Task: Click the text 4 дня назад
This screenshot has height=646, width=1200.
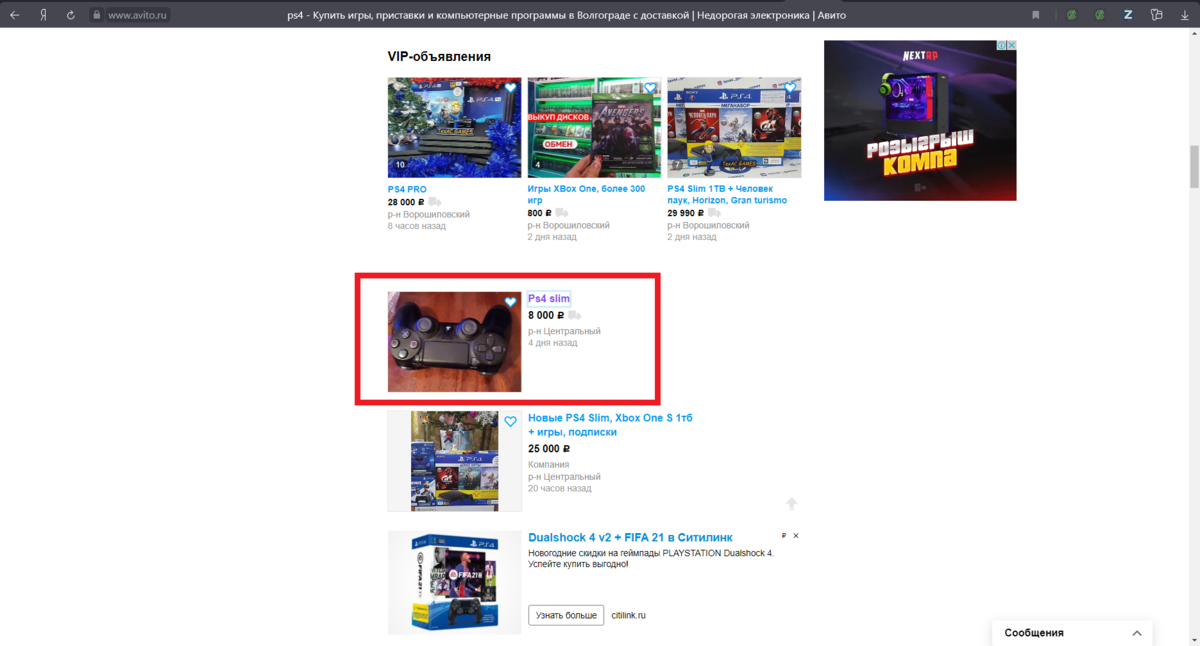Action: tap(553, 343)
